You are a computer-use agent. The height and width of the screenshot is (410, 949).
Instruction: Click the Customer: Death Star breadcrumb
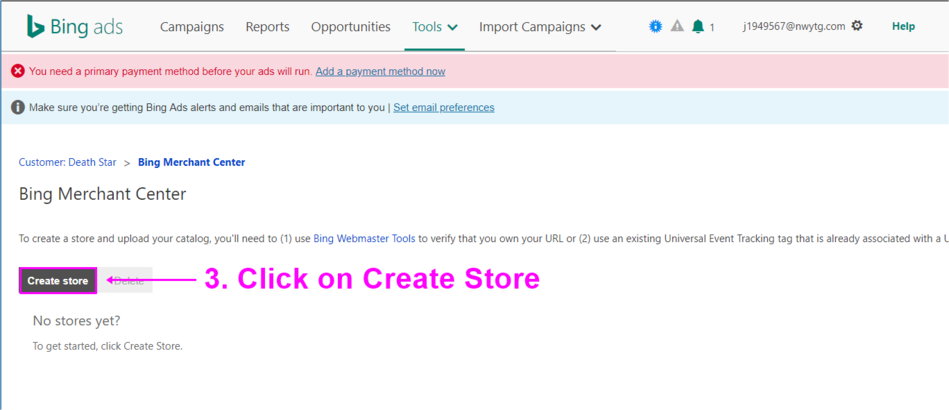pos(67,162)
